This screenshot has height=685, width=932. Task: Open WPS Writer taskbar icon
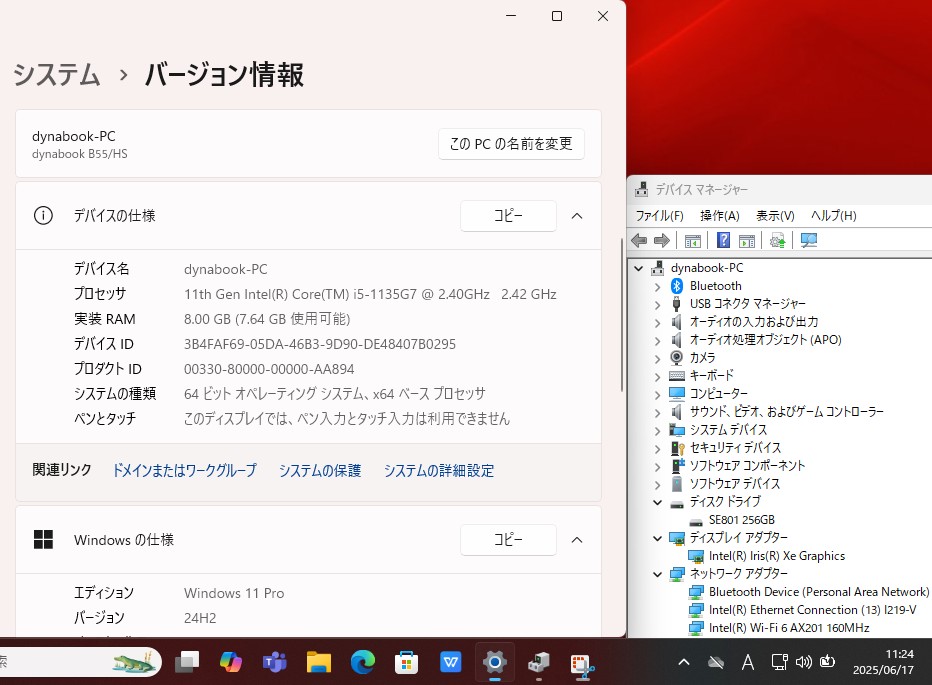pos(451,662)
